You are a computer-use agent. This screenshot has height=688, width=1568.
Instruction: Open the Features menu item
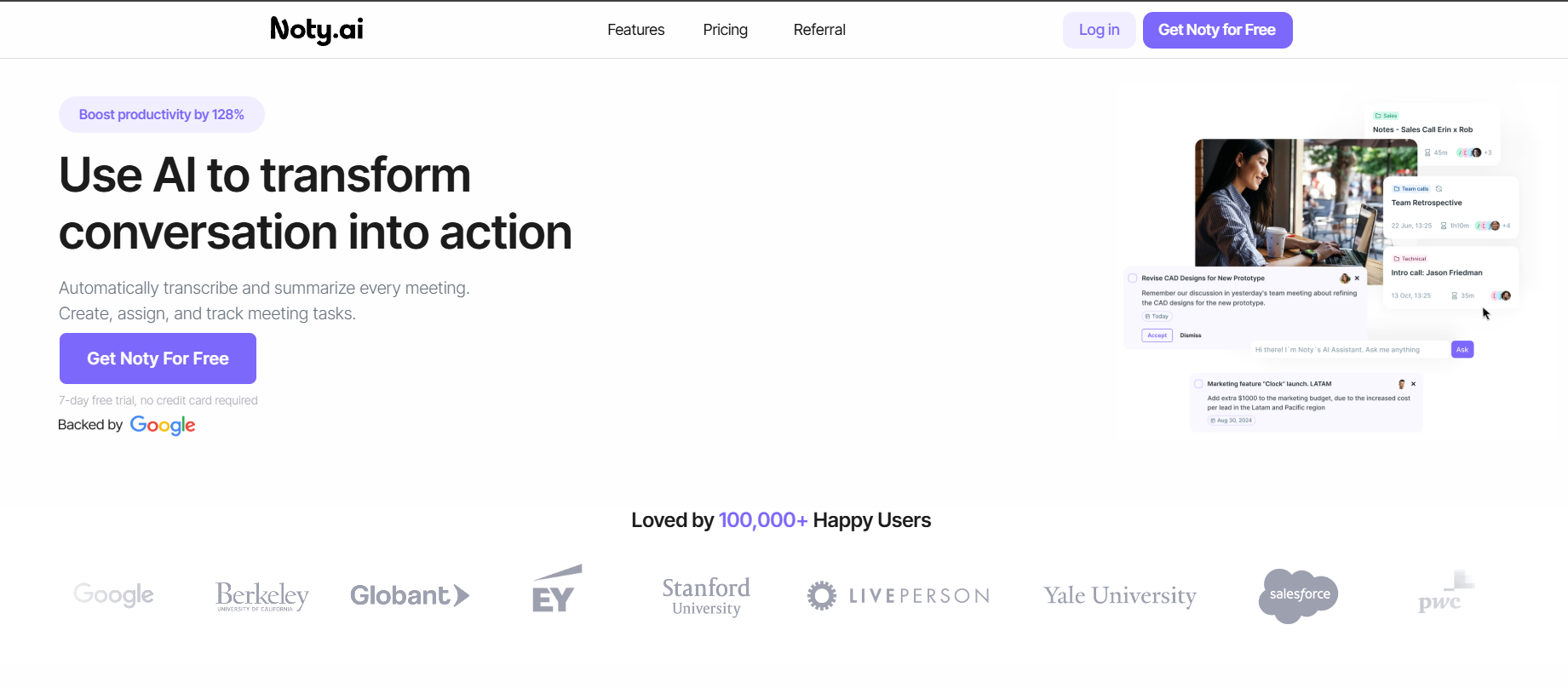click(x=636, y=30)
